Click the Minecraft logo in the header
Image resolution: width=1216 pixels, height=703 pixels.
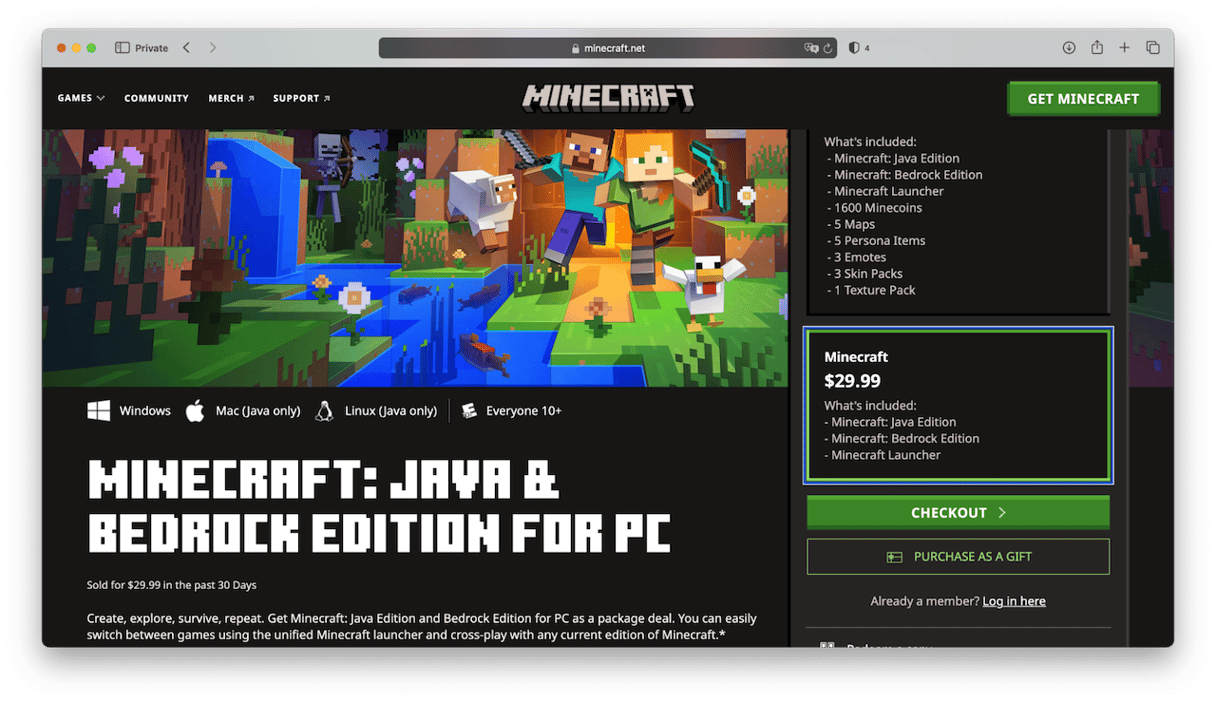608,97
